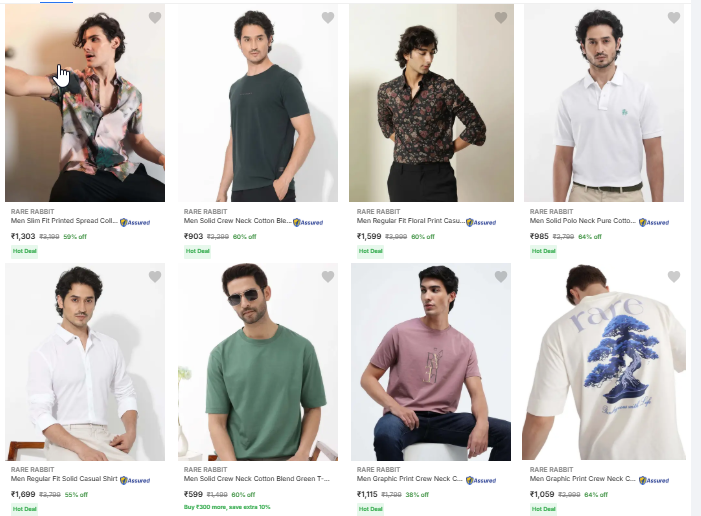The image size is (701, 516).
Task: Favorite the floral print casual shirt
Action: (501, 18)
